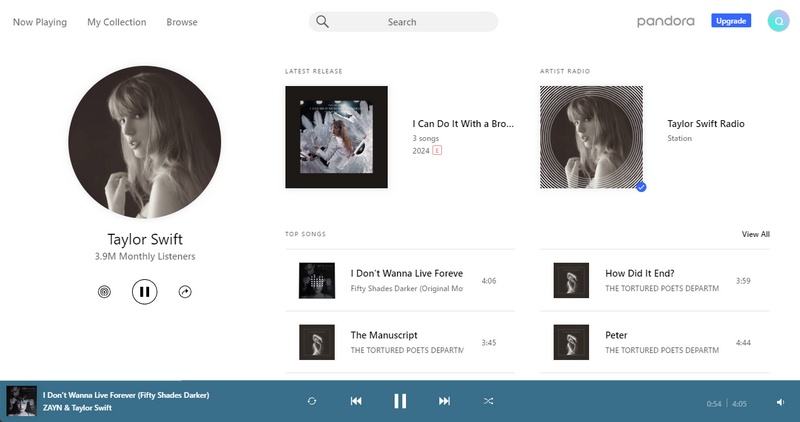Open now playing album art in player bar
The image size is (800, 422).
click(x=22, y=401)
